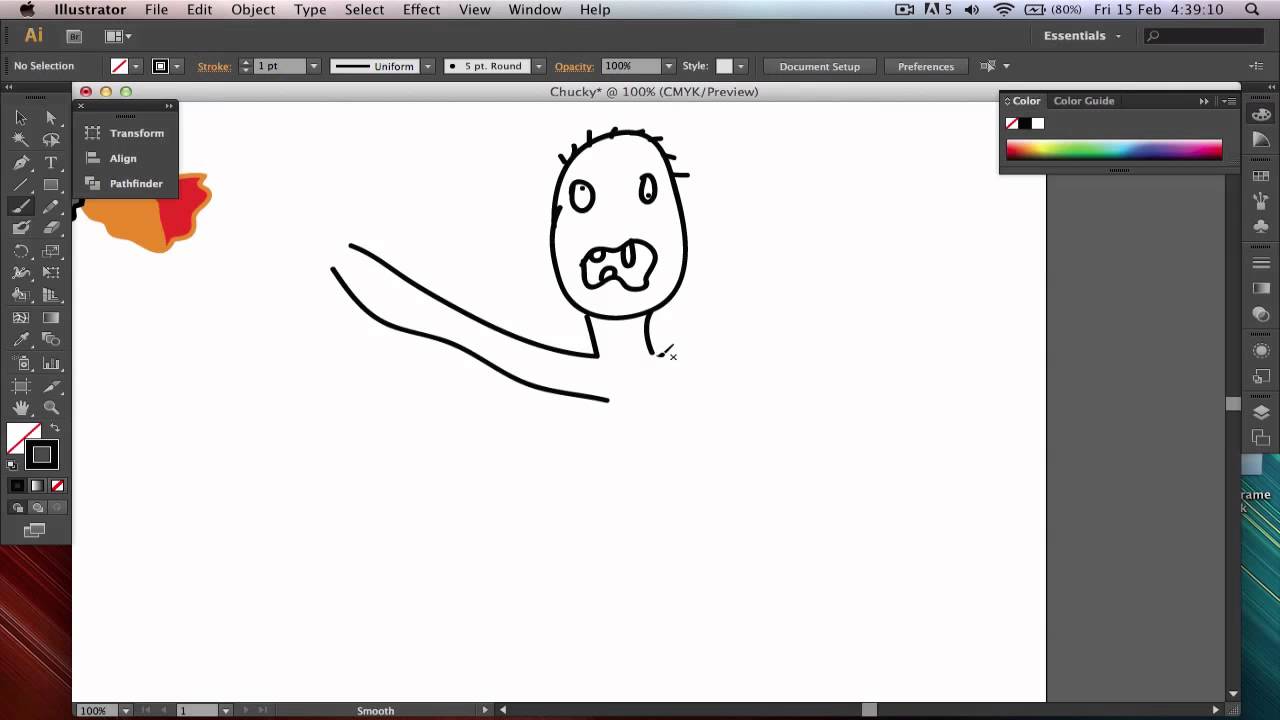Open the Effect menu
The height and width of the screenshot is (720, 1280).
(x=421, y=10)
